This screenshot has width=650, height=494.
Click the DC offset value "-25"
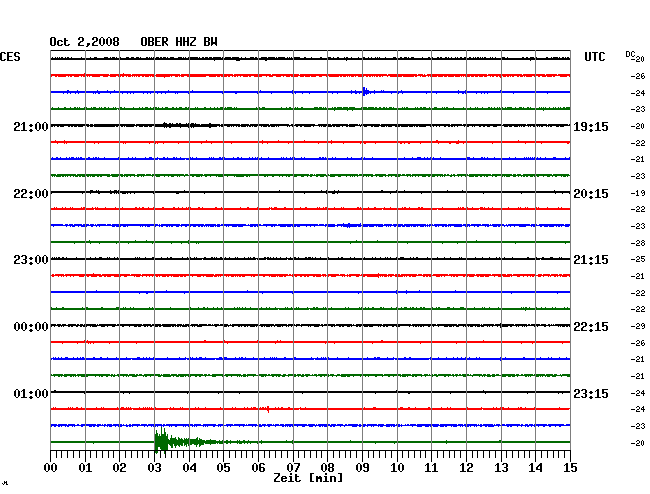pyautogui.click(x=638, y=259)
